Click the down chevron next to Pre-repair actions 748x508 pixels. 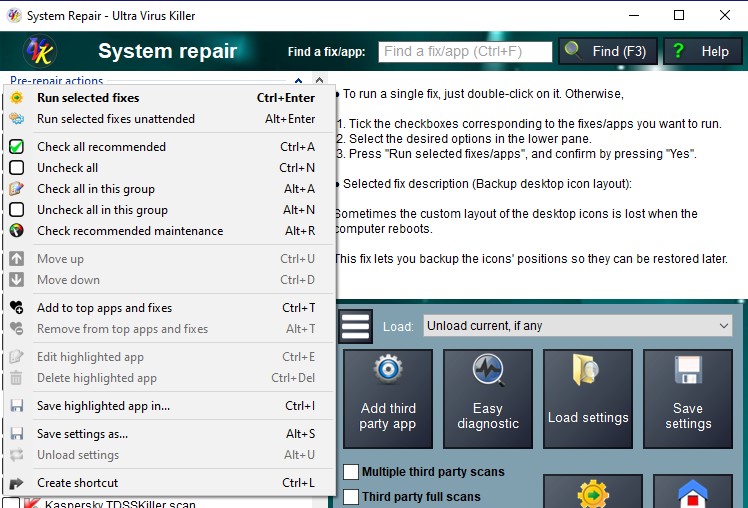coord(318,81)
